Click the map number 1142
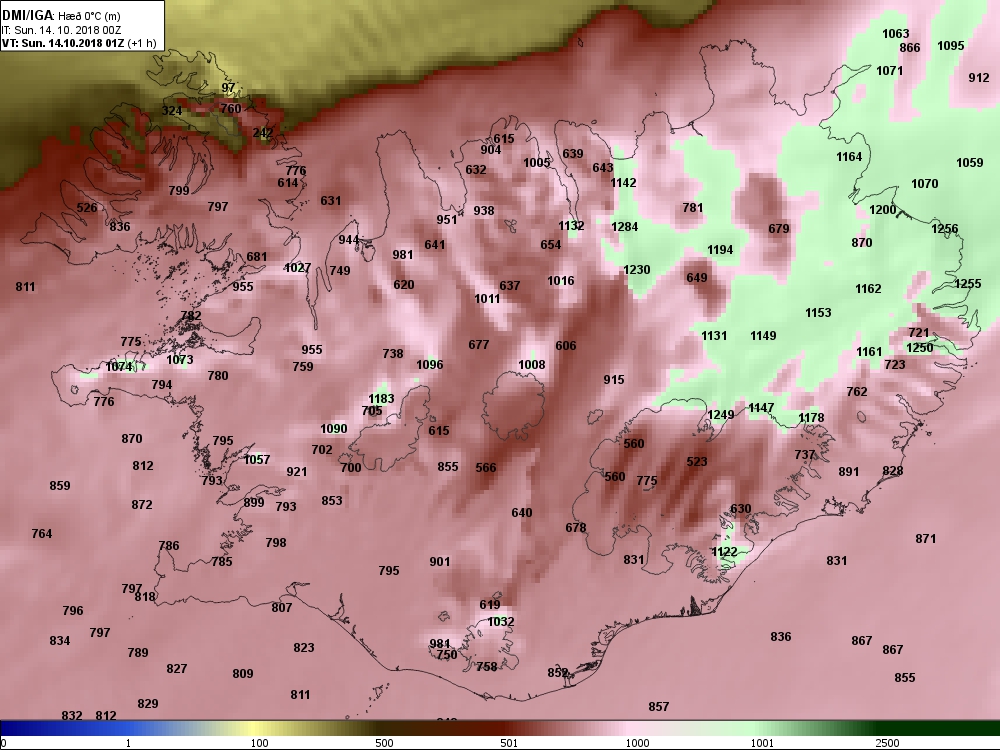 pos(623,182)
